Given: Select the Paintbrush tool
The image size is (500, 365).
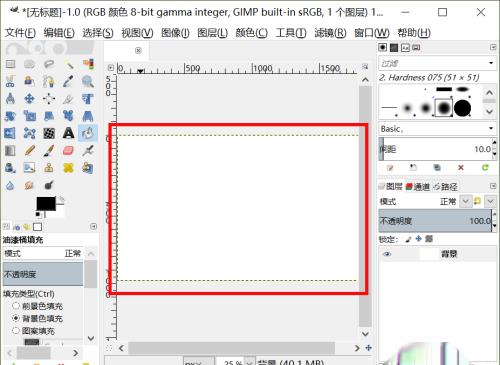Looking at the screenshot, I should coord(49,150).
